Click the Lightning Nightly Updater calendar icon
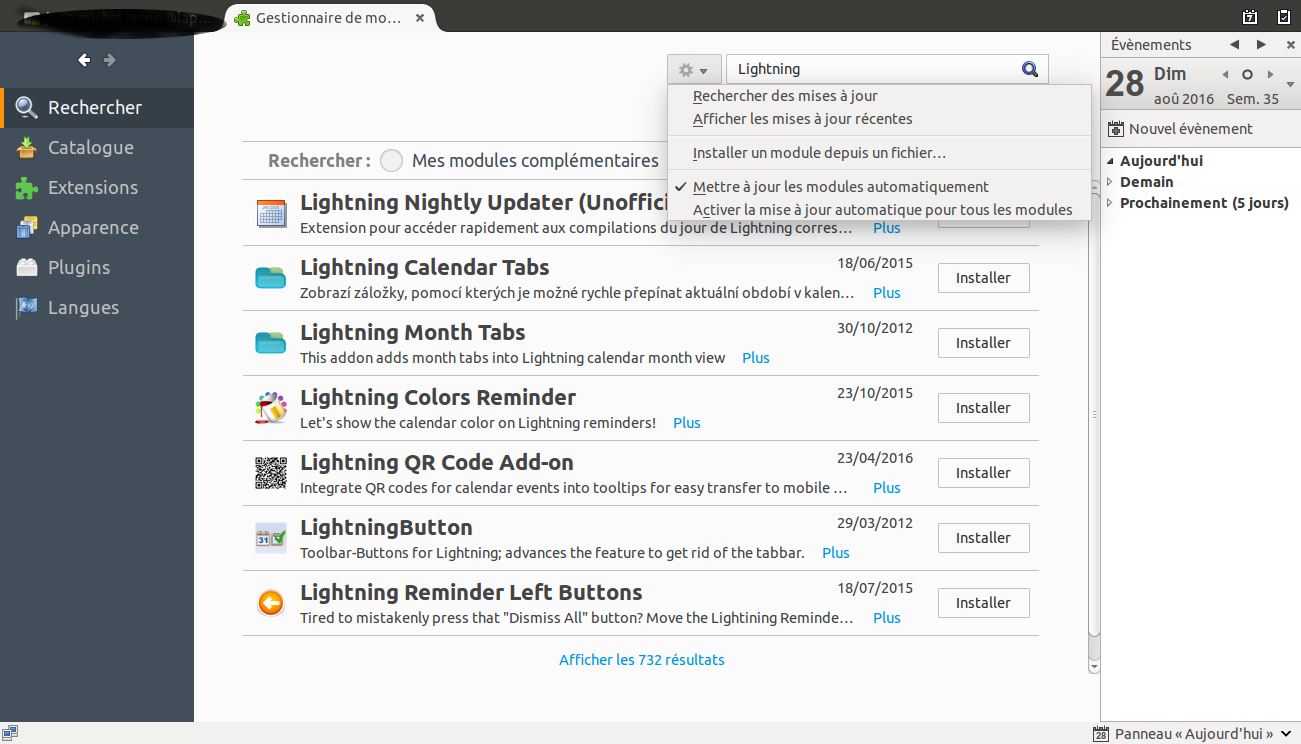Screen dimensions: 1301x744 (271, 213)
